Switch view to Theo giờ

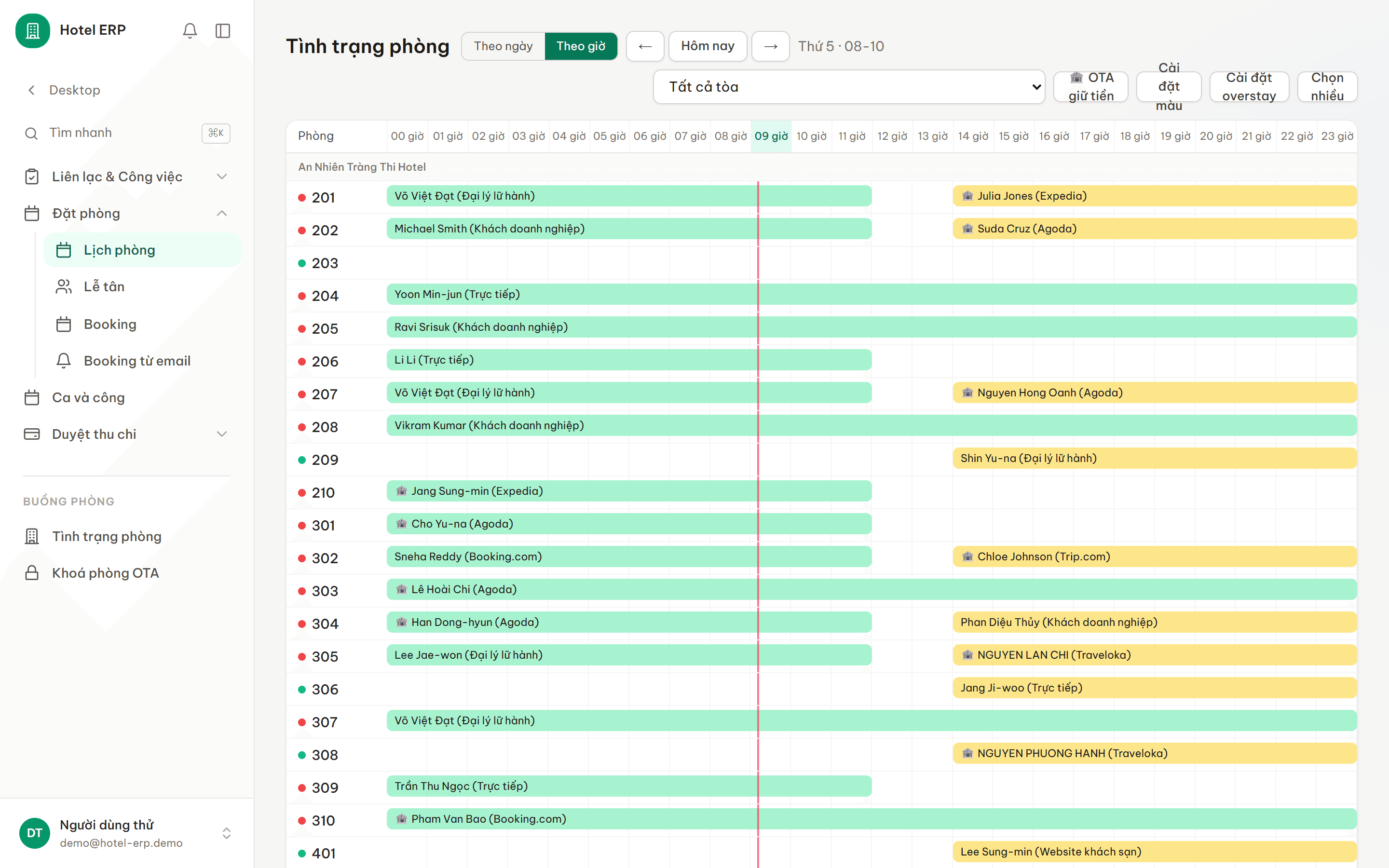point(581,46)
